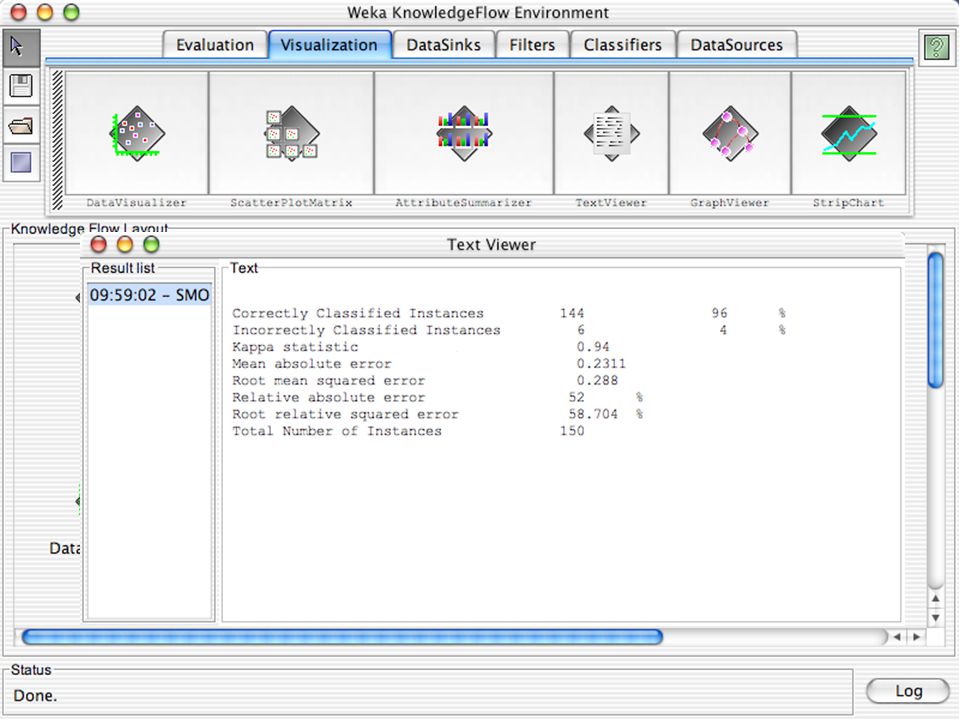Click the Correctly Classified Instances line
This screenshot has height=720, width=960.
509,313
